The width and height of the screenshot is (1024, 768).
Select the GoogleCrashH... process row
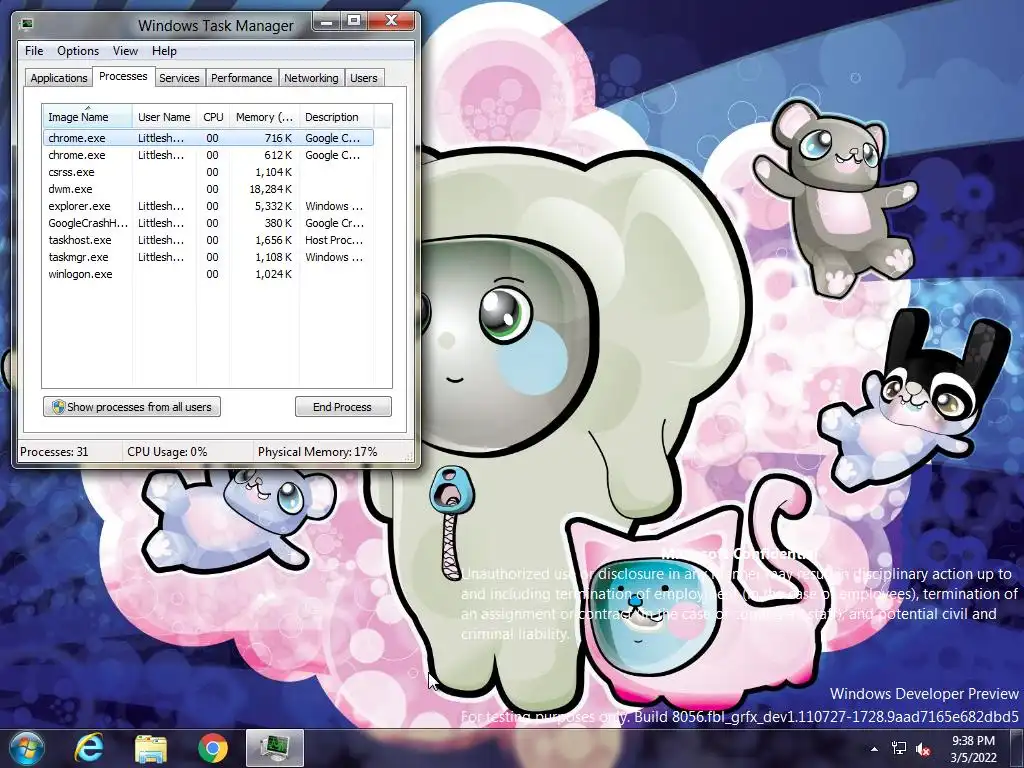click(x=208, y=223)
